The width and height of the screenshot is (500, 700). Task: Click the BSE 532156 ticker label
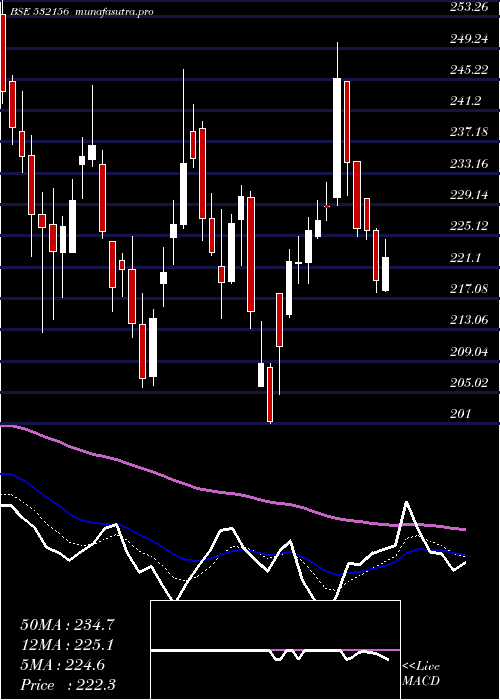(x=40, y=12)
